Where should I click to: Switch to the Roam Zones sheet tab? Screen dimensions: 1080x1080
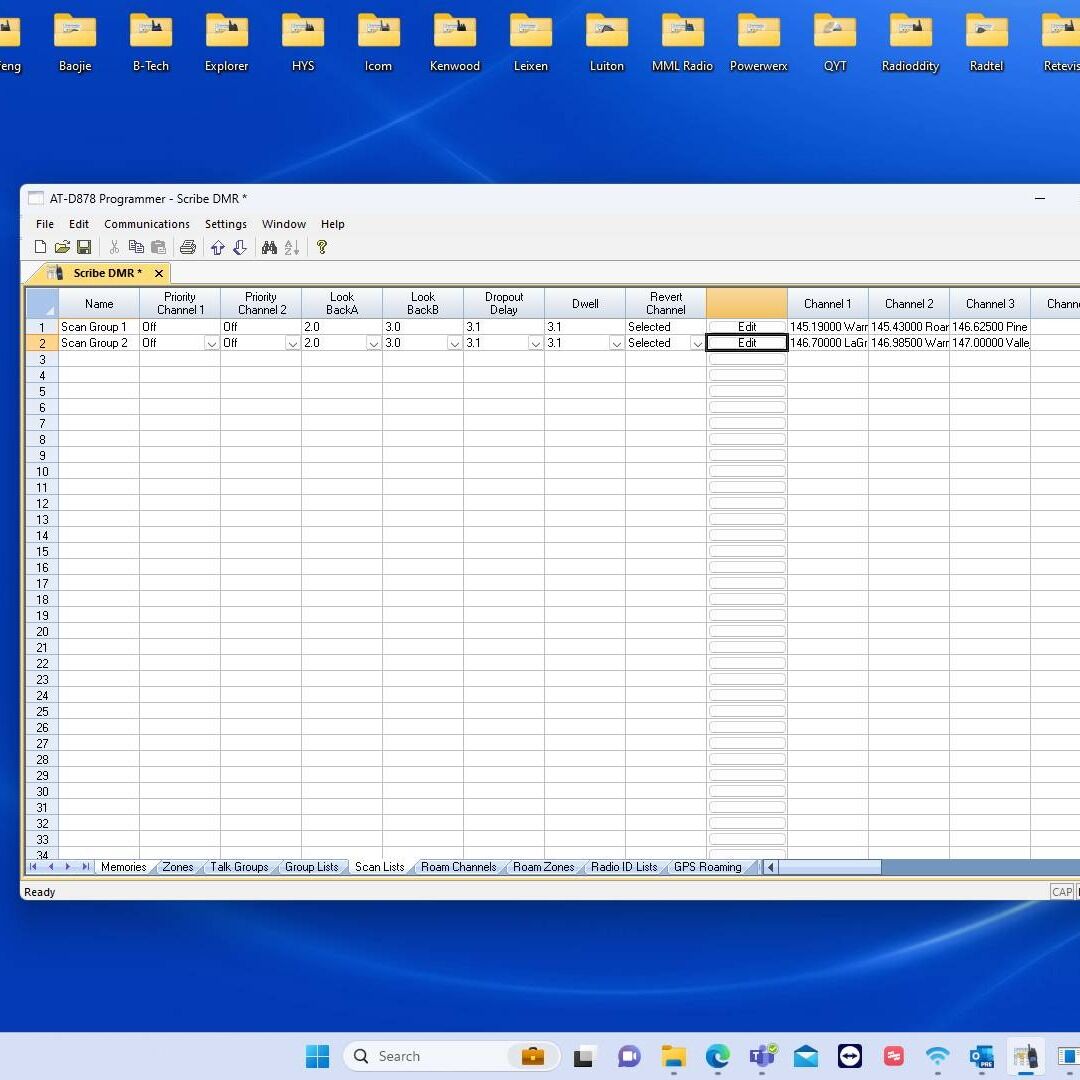click(x=543, y=867)
